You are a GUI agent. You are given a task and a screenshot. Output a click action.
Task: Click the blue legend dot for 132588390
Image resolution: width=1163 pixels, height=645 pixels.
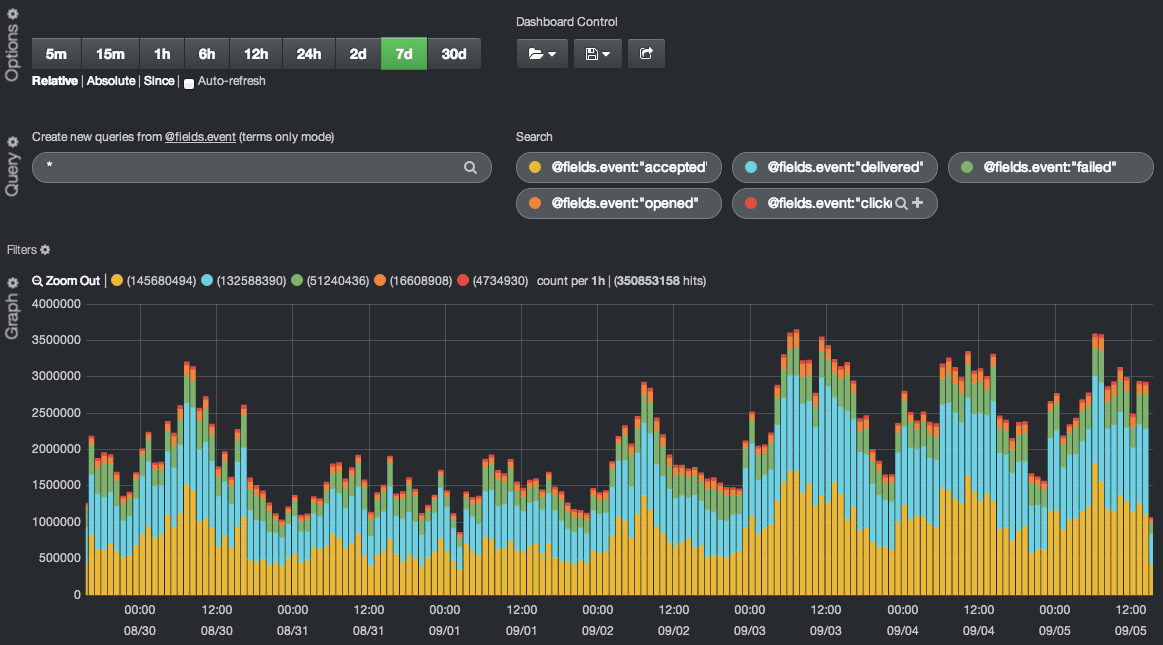click(x=207, y=280)
